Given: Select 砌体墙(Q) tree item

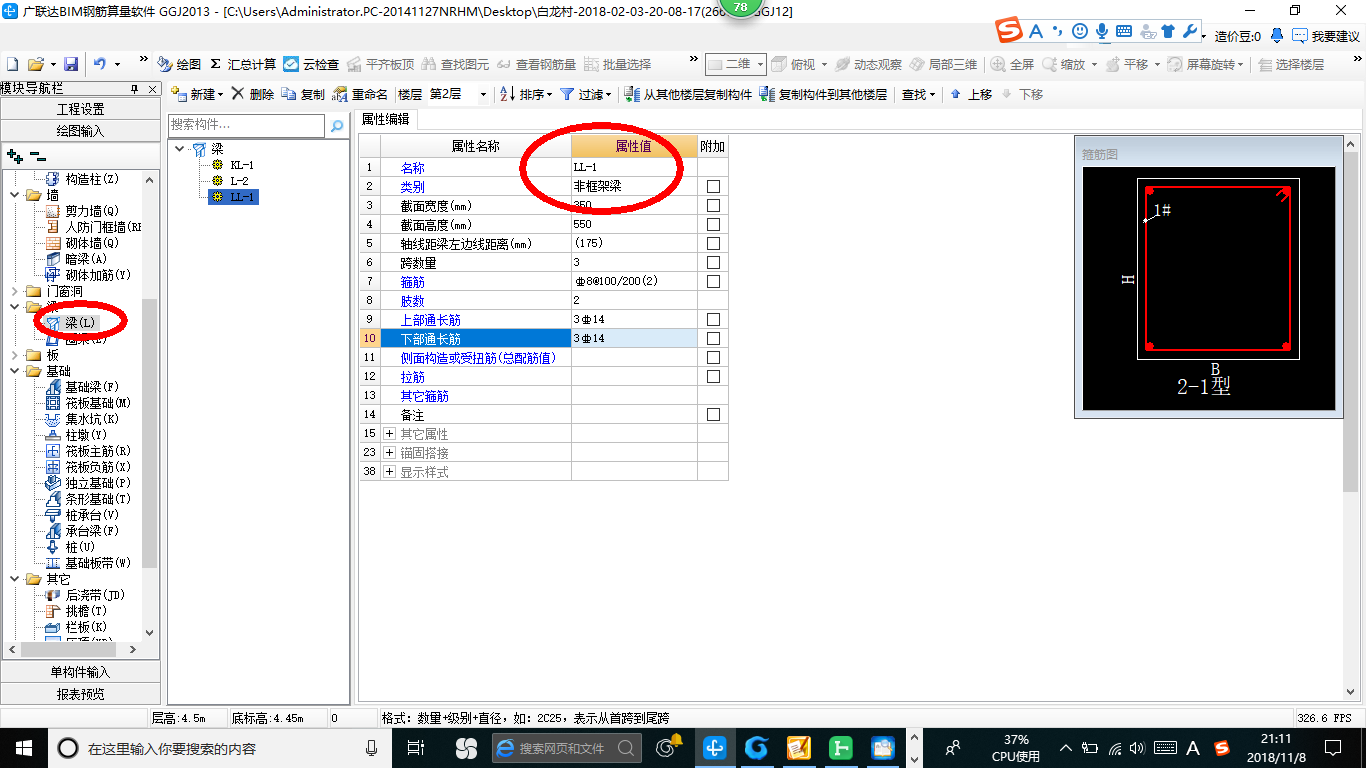Looking at the screenshot, I should pyautogui.click(x=92, y=243).
